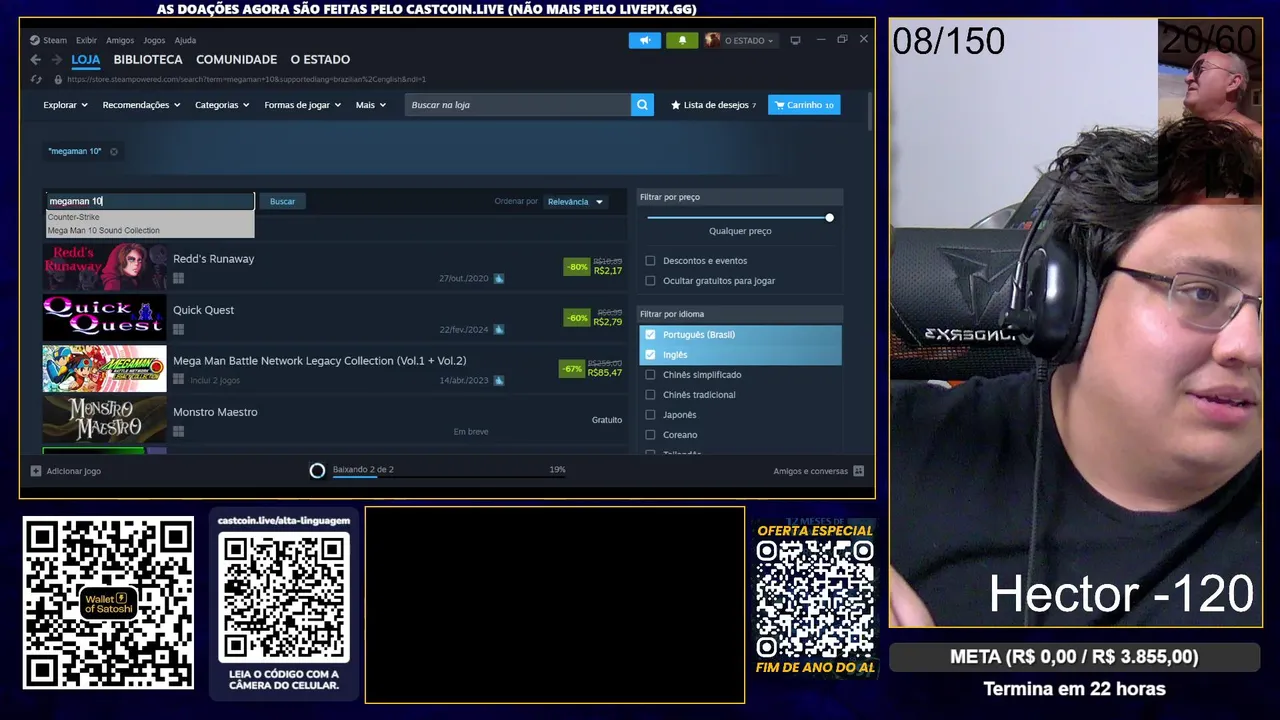Click Windows platform icon under Monstro Maestro
The width and height of the screenshot is (1280, 720).
[178, 431]
